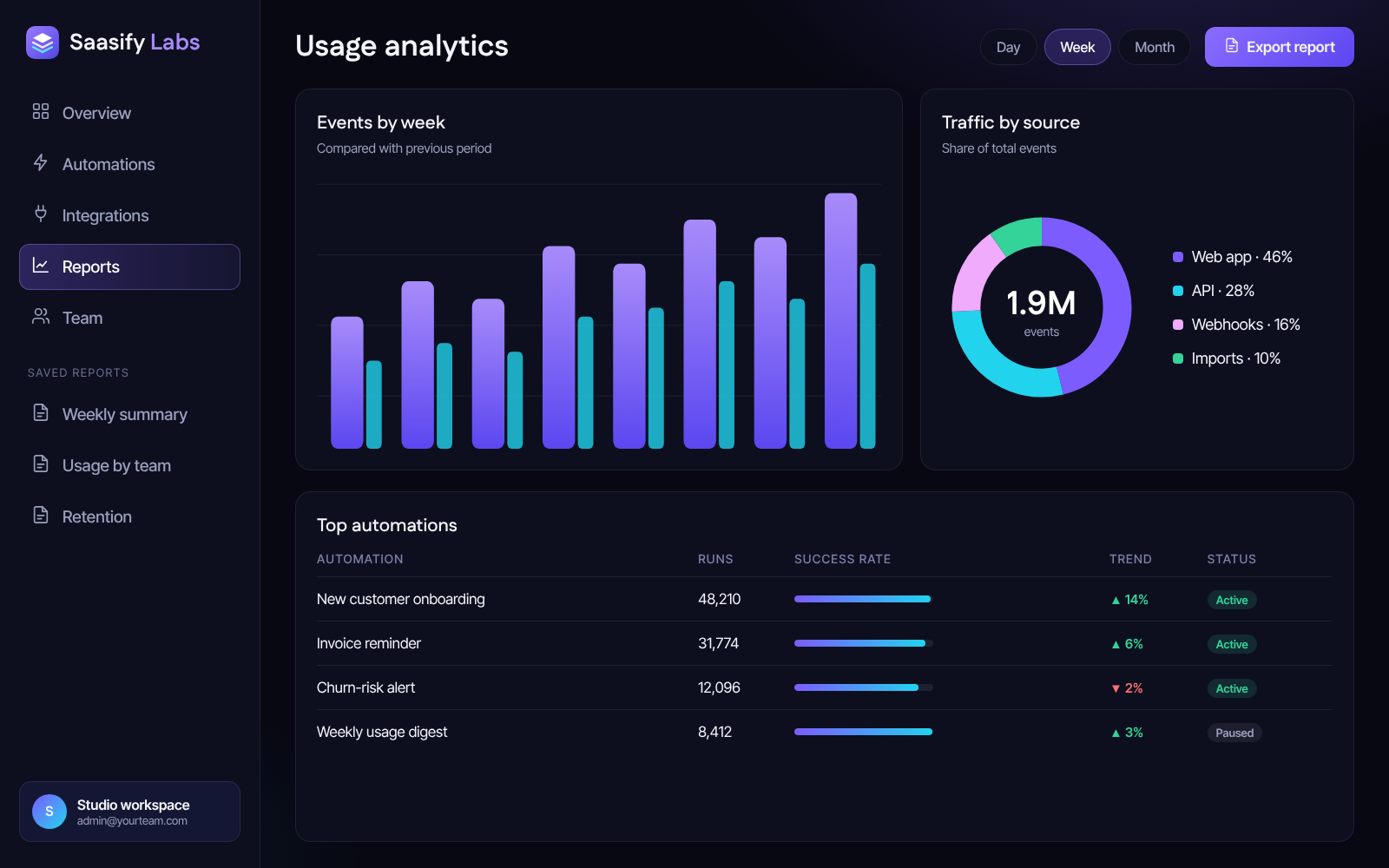The height and width of the screenshot is (868, 1389).
Task: Open the Studio workspace account card
Action: (x=129, y=812)
